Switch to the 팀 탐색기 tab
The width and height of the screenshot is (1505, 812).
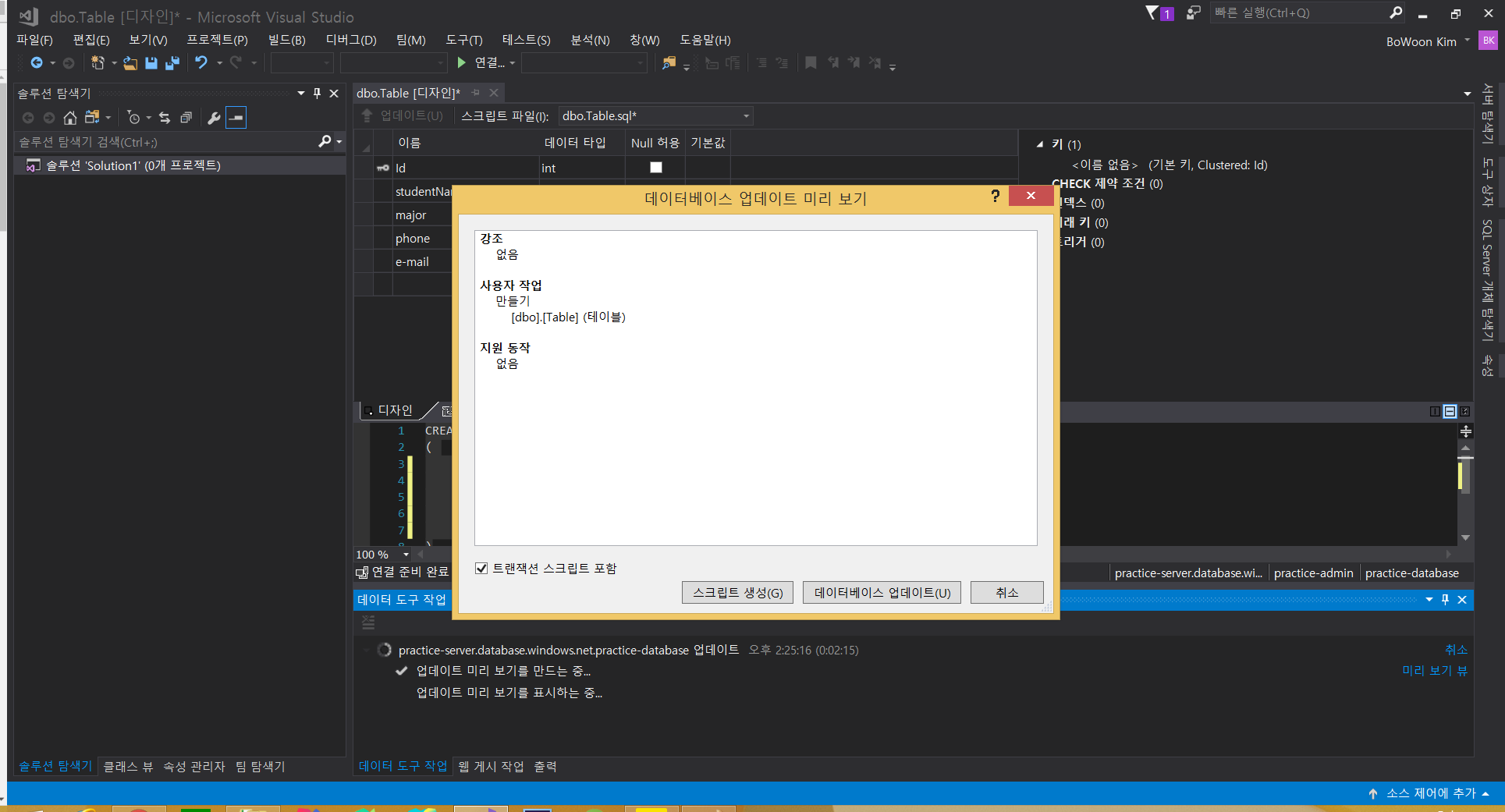point(260,767)
